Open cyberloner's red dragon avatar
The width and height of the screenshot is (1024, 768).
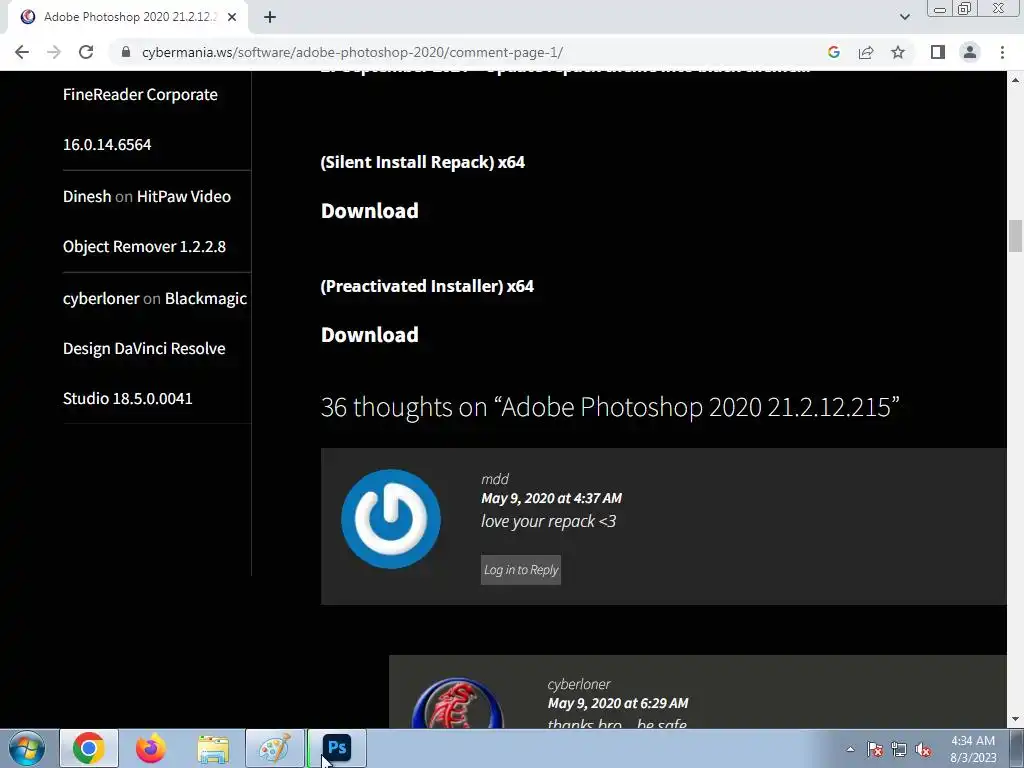tap(458, 704)
